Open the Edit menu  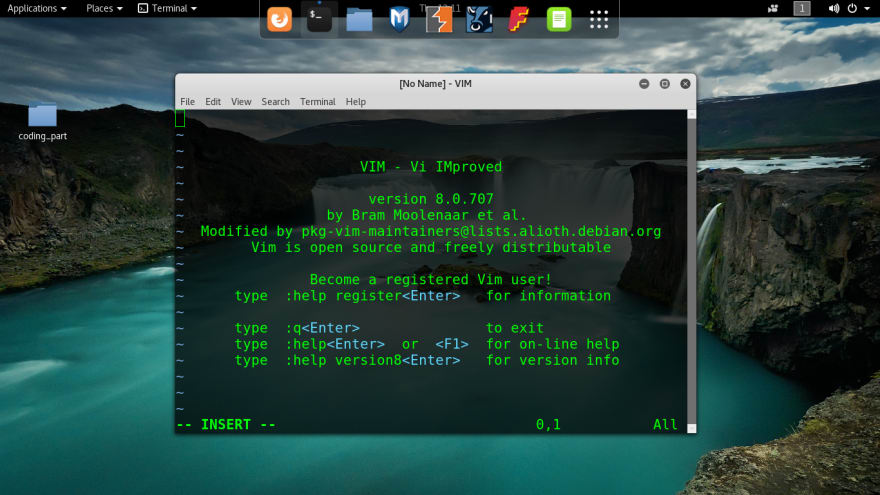click(x=213, y=102)
